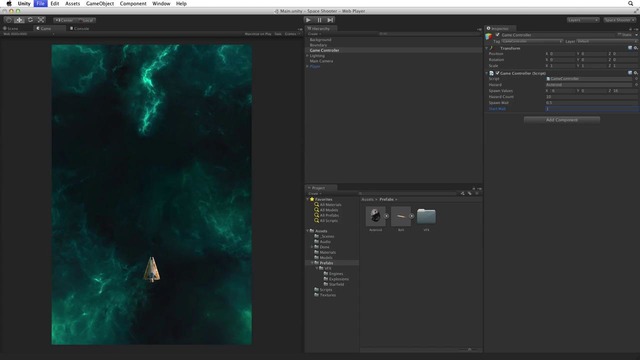This screenshot has height=360, width=640.
Task: Open the Apple menu
Action: coord(9,3)
